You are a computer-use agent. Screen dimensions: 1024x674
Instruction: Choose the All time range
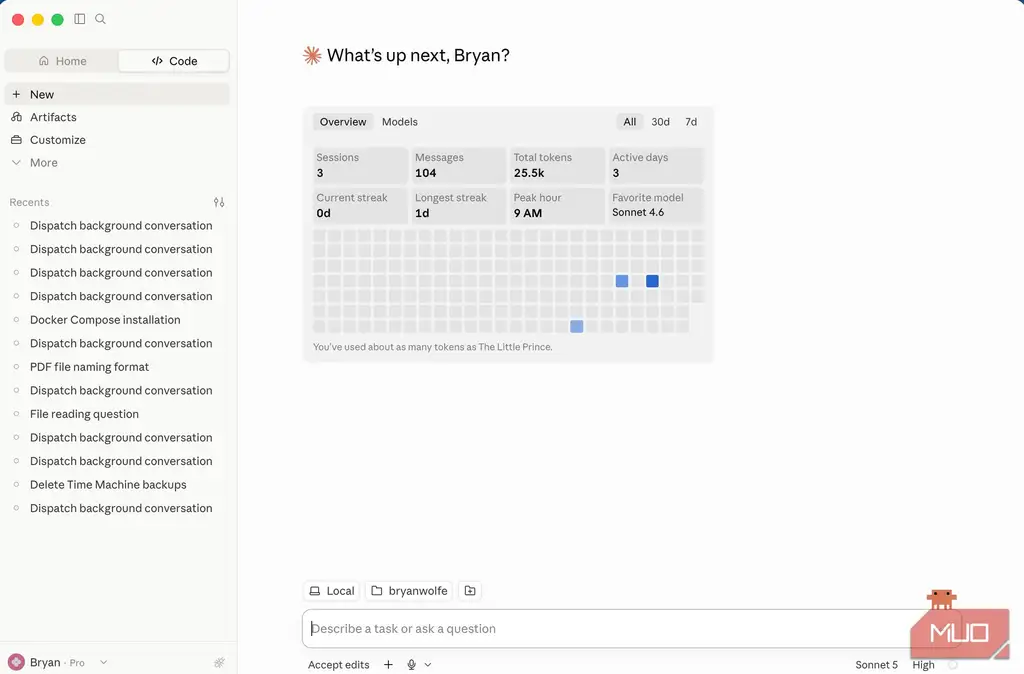pyautogui.click(x=630, y=121)
